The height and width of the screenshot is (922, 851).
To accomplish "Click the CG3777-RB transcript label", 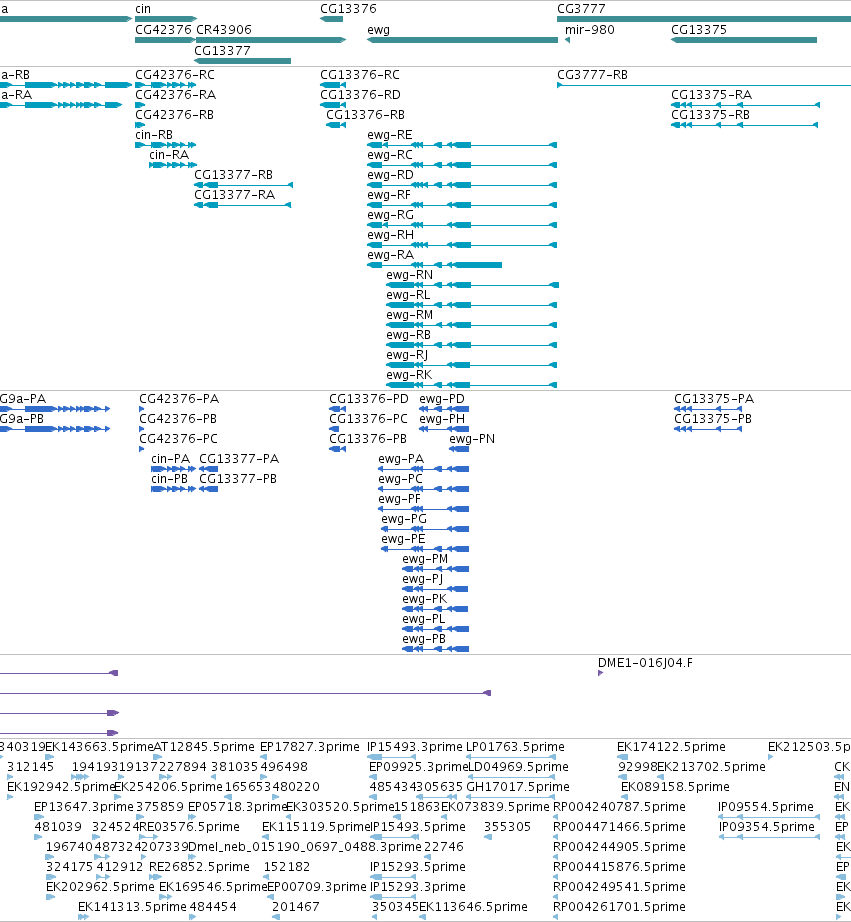I will tap(592, 75).
